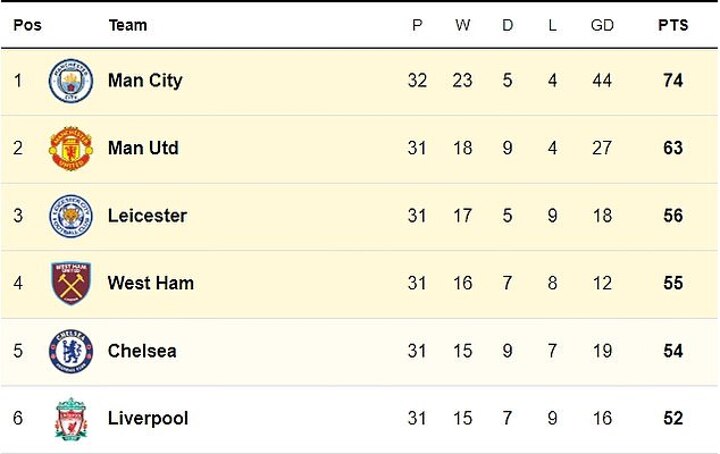Image resolution: width=720 pixels, height=454 pixels.
Task: Click the Team column header
Action: coord(127,25)
